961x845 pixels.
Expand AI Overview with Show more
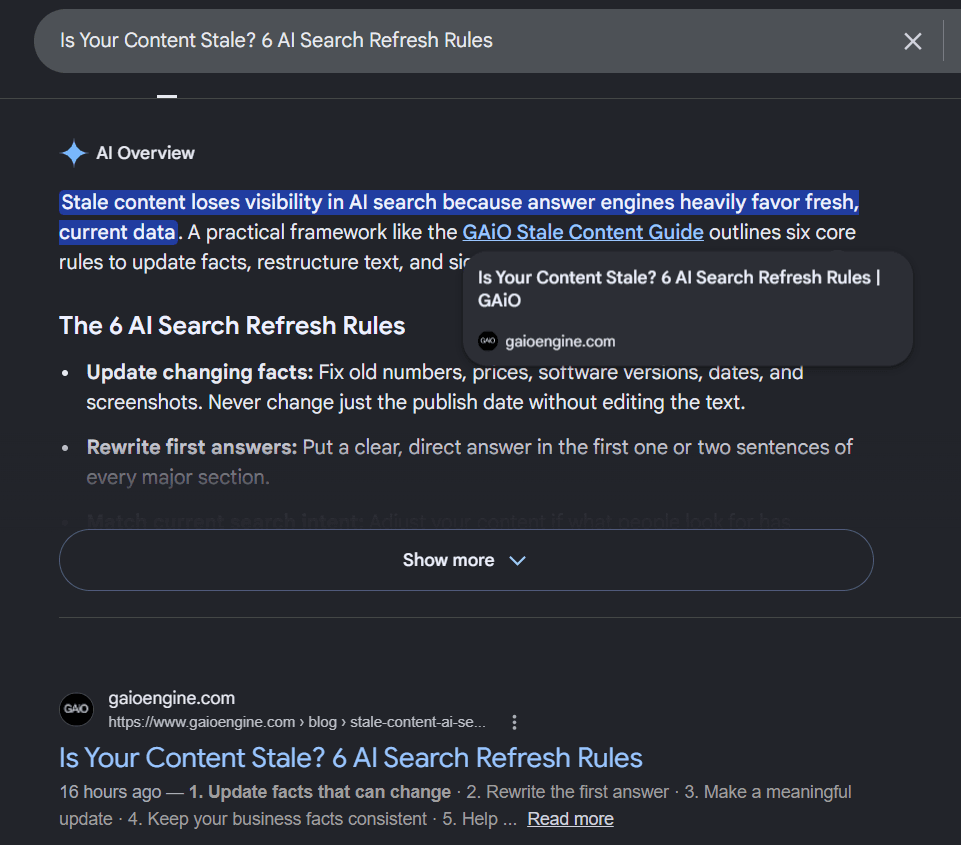coord(466,560)
